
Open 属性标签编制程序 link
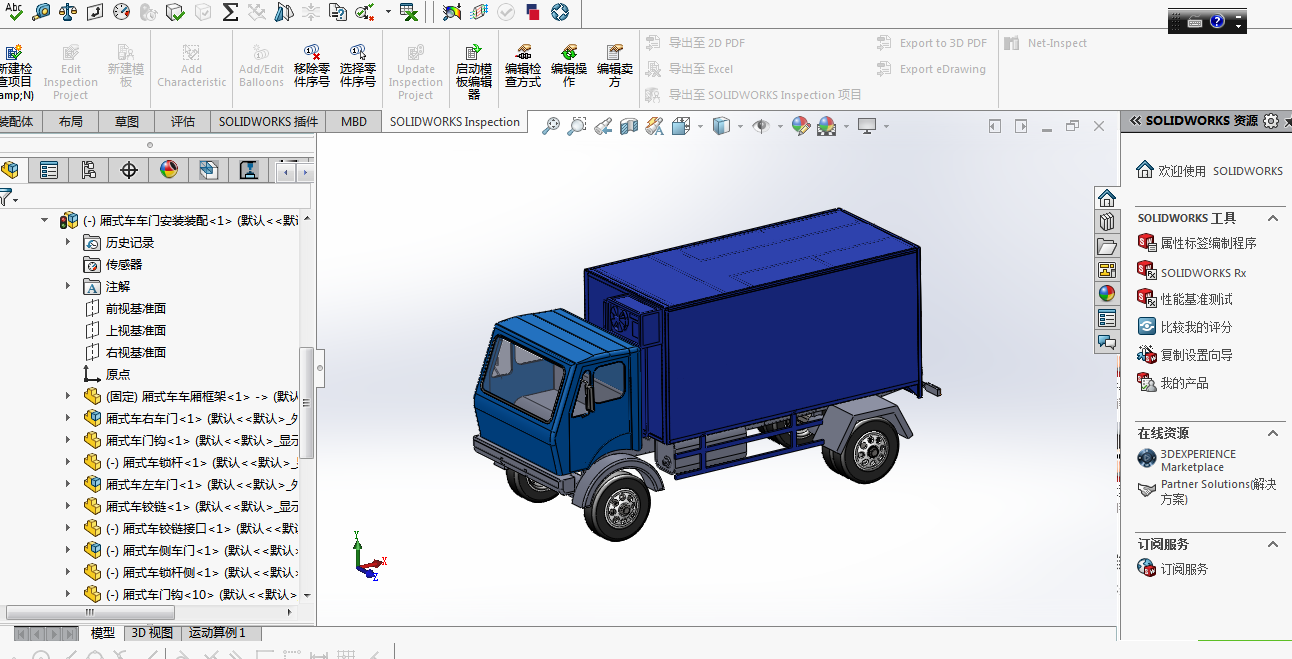tap(1208, 243)
